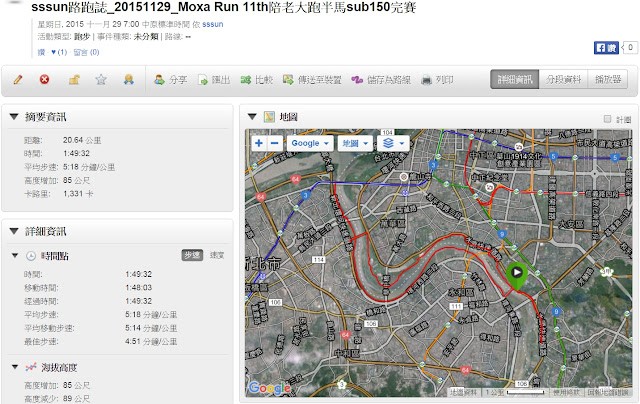The image size is (640, 404).
Task: Switch display to 速度 speed
Action: point(216,256)
